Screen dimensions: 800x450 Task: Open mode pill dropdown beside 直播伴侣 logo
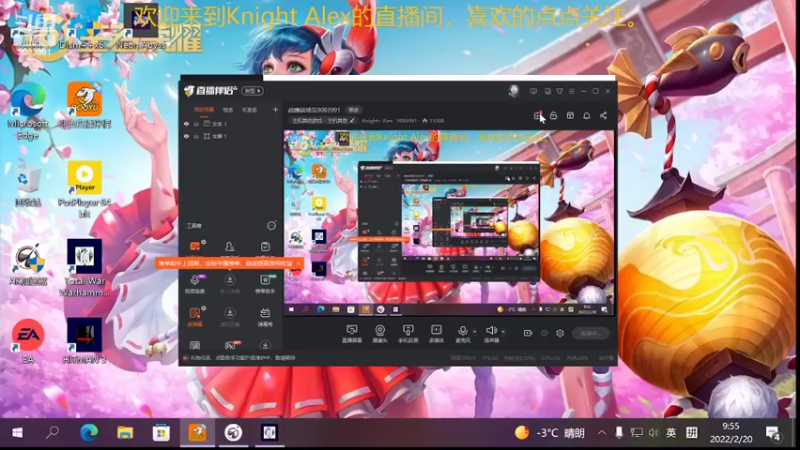pyautogui.click(x=252, y=91)
